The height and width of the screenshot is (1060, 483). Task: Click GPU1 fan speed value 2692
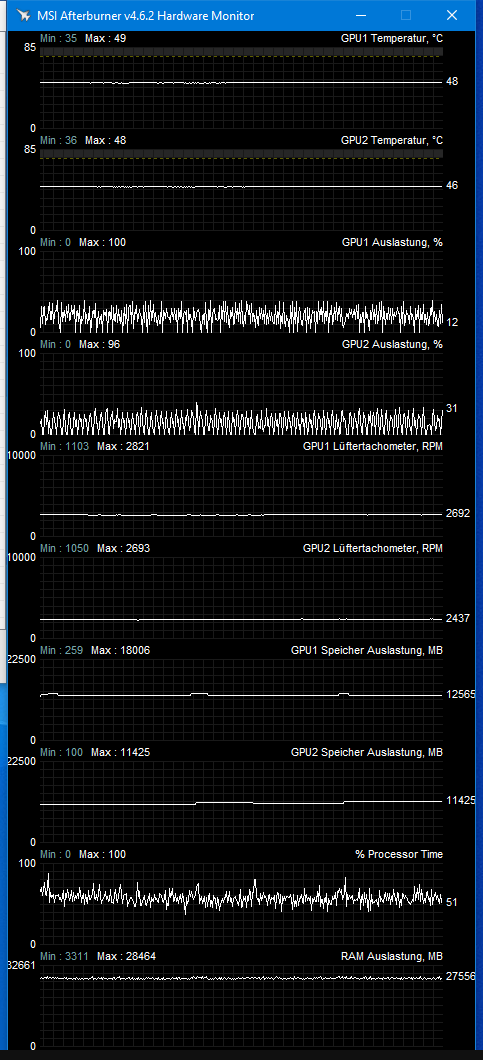[458, 514]
